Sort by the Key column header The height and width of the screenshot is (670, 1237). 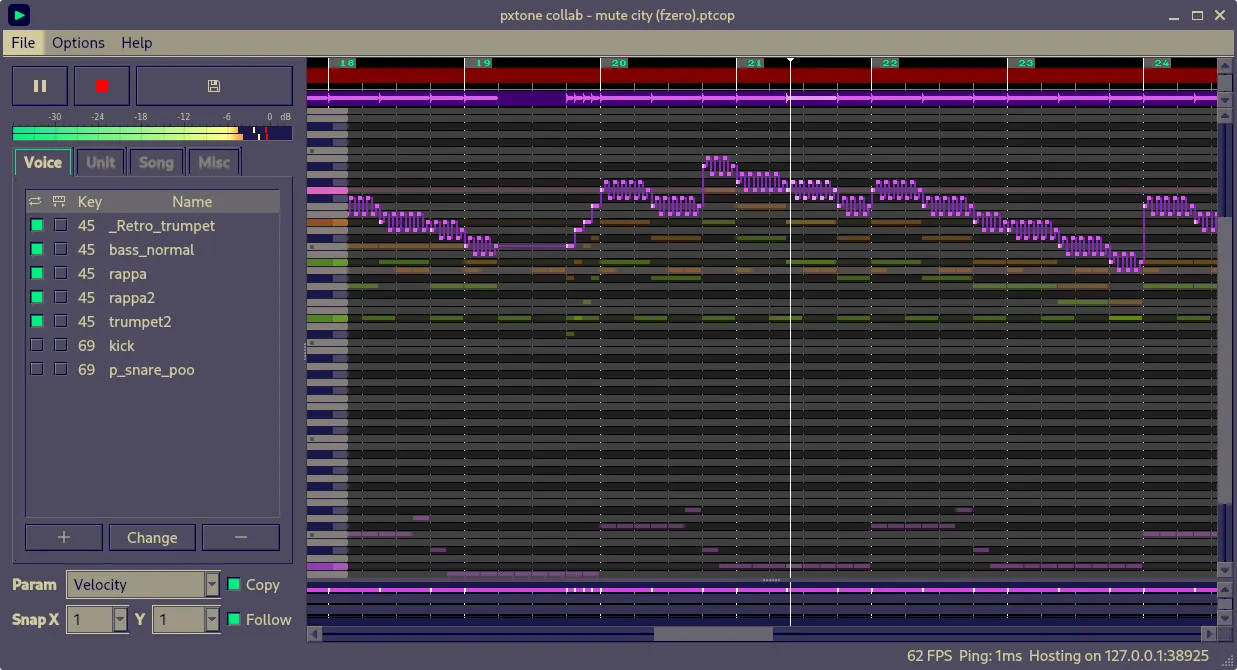click(90, 201)
